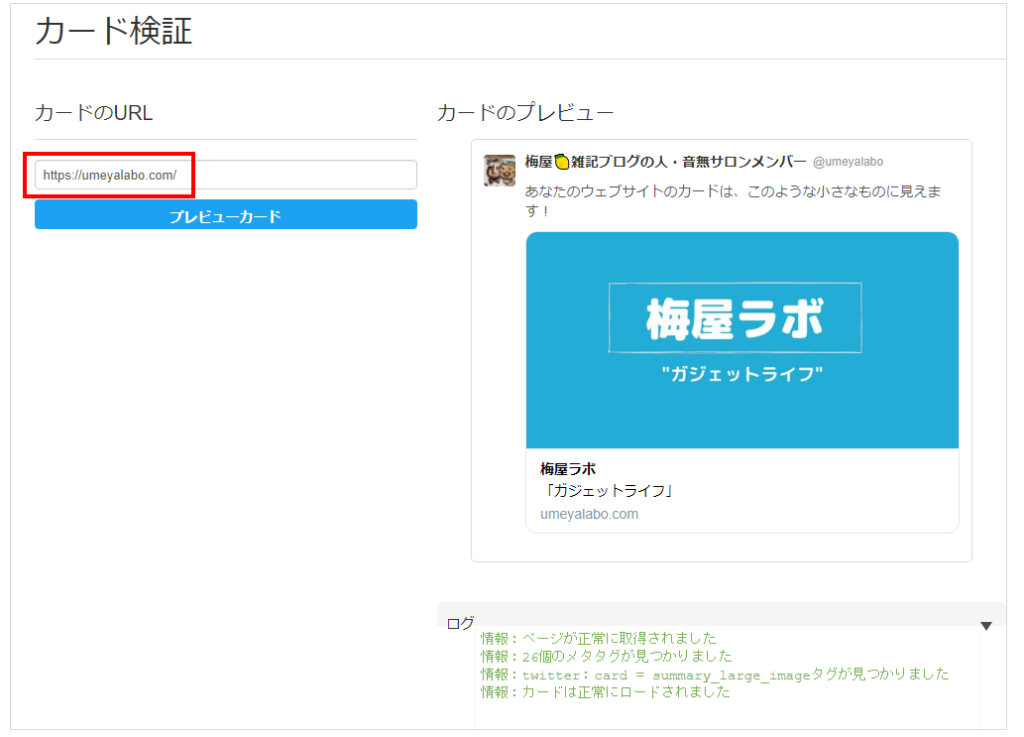
Task: Click the カード検証 page heading
Action: pos(114,31)
